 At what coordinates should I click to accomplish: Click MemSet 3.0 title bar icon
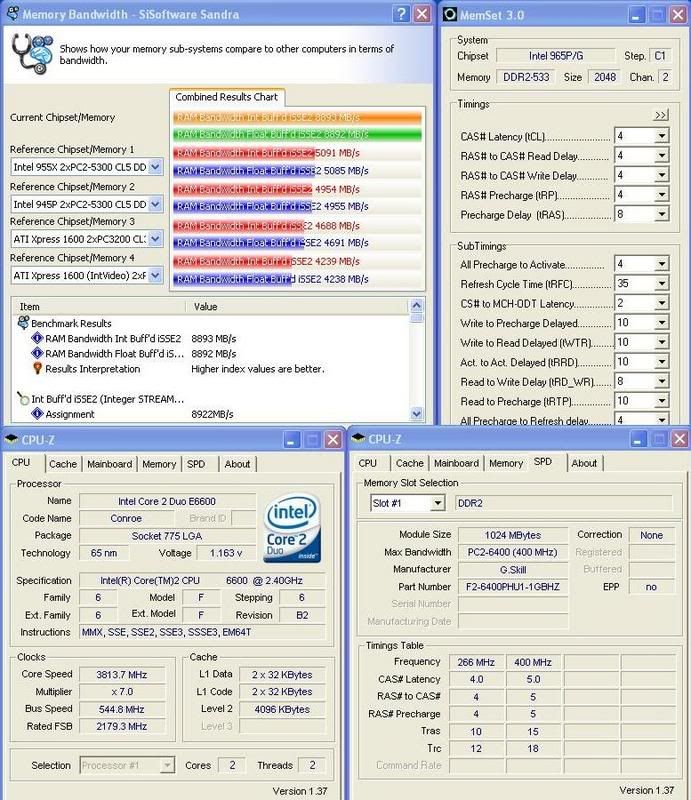[x=450, y=14]
